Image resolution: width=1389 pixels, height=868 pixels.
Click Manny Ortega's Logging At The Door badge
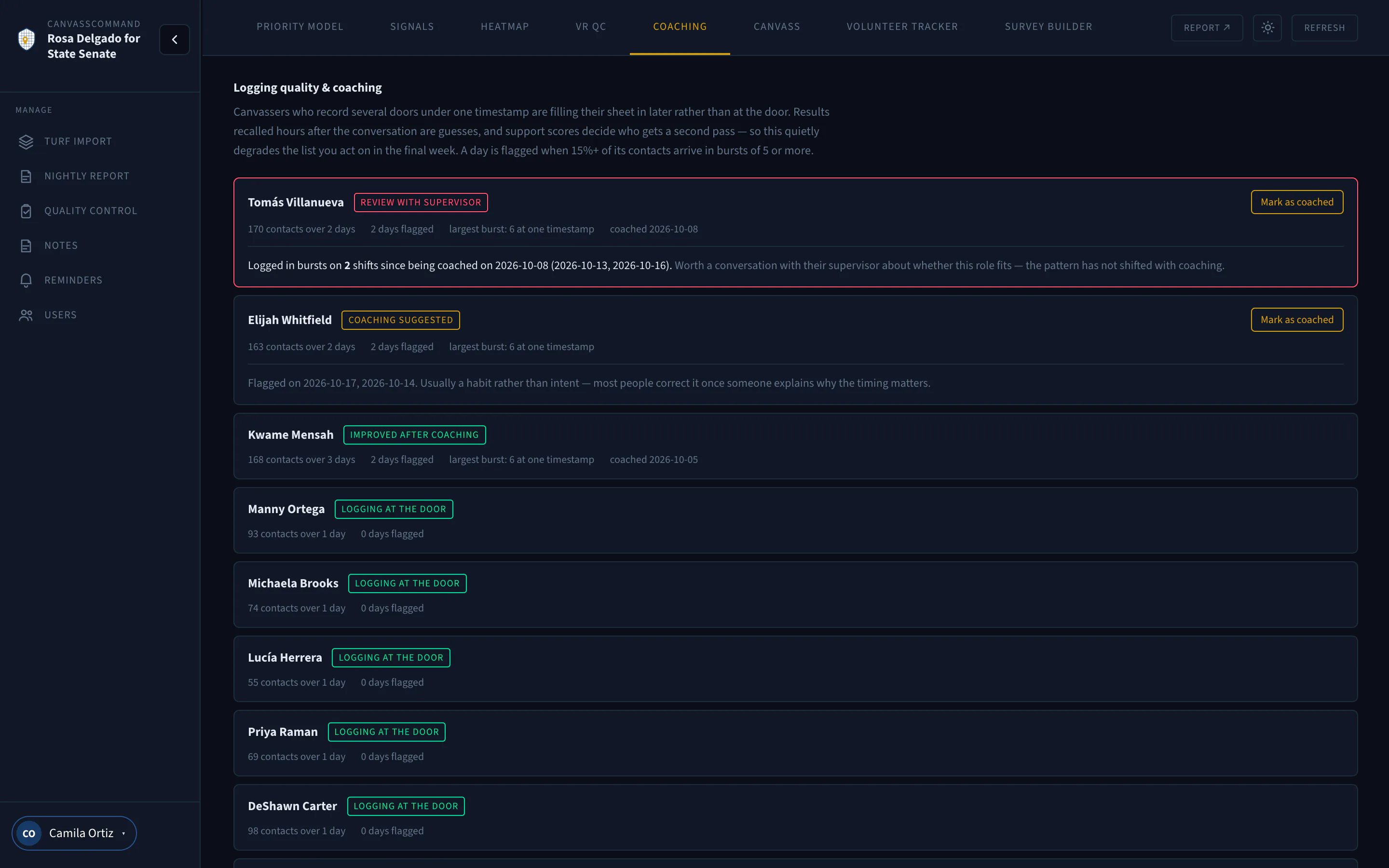click(x=394, y=509)
